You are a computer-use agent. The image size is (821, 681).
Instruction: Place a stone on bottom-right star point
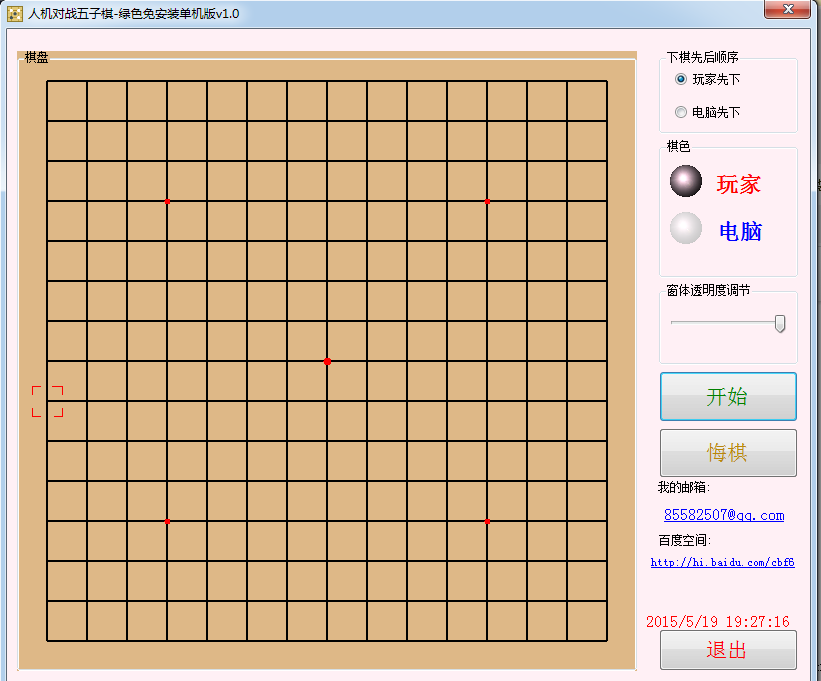coord(487,522)
